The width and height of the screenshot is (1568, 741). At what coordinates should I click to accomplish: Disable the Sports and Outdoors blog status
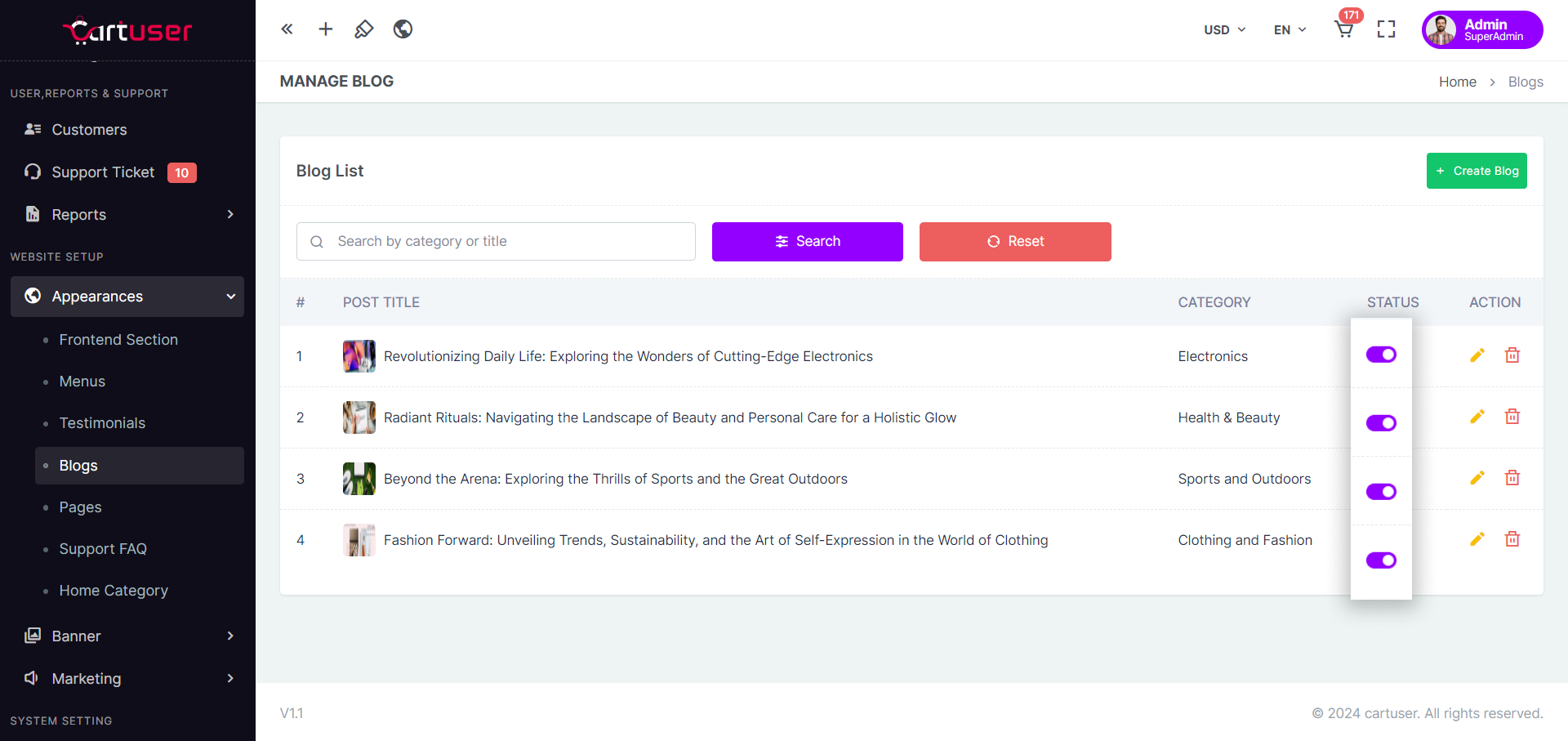[x=1381, y=492]
